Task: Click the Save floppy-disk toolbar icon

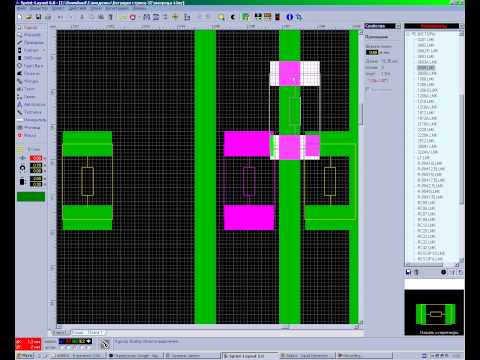Action: tap(38, 17)
